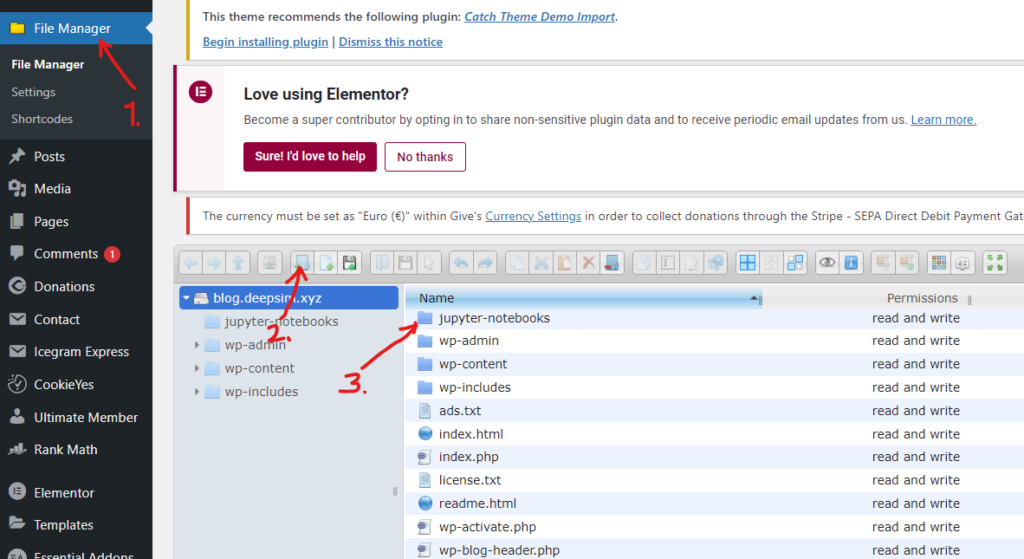Click the mount network volume icon
This screenshot has height=559, width=1024.
[269, 263]
